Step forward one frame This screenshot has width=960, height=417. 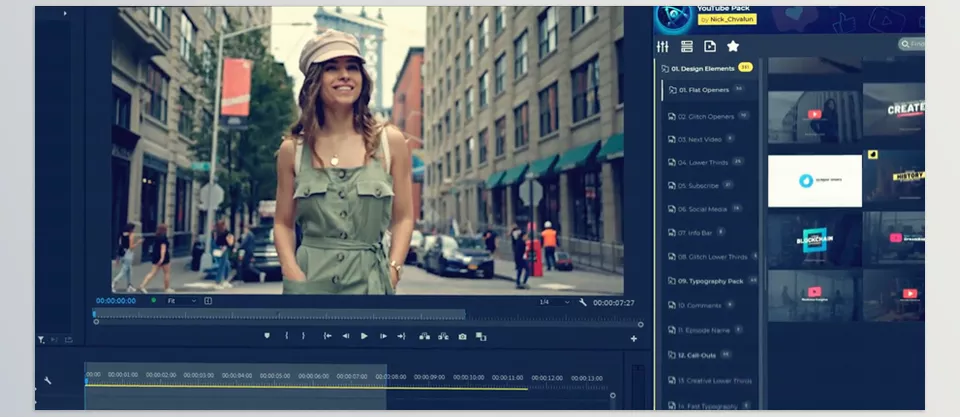[x=383, y=336]
